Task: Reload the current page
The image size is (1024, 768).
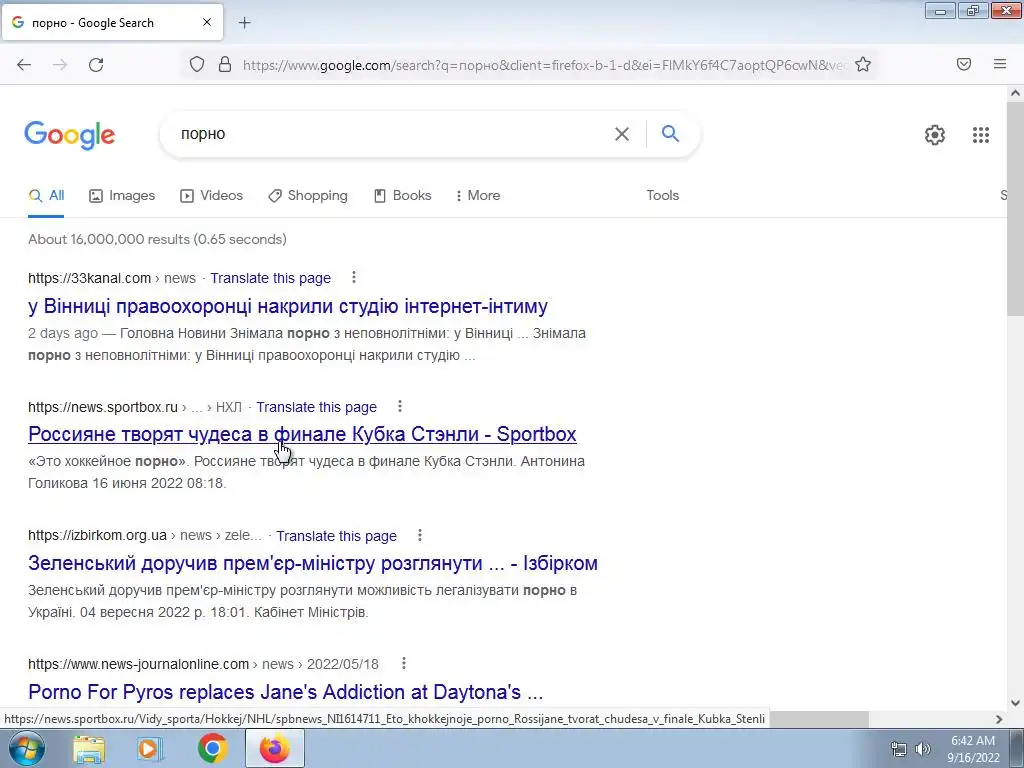Action: click(96, 65)
